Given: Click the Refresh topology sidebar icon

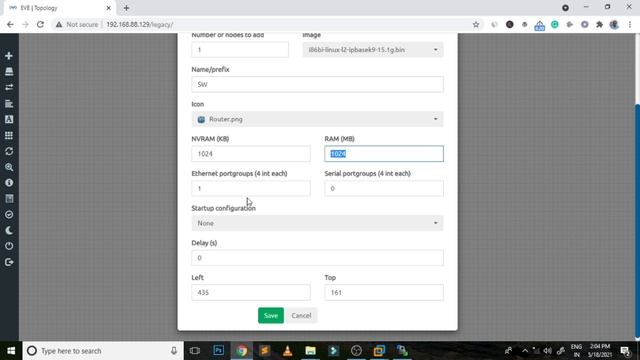Looking at the screenshot, I should [9, 151].
